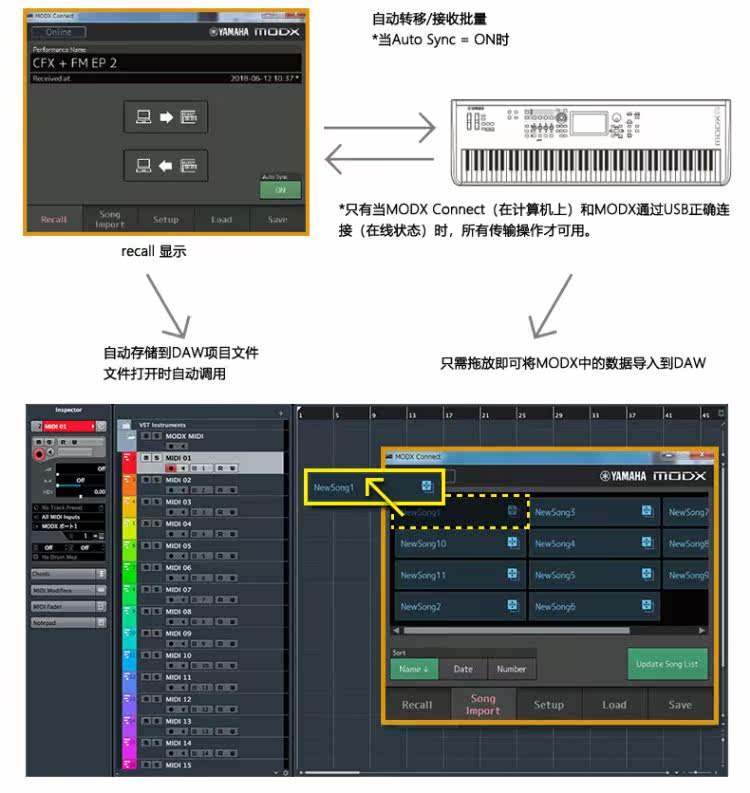Click VST Instruments folder icon
Viewport: 750px width, 793px height.
click(x=125, y=425)
